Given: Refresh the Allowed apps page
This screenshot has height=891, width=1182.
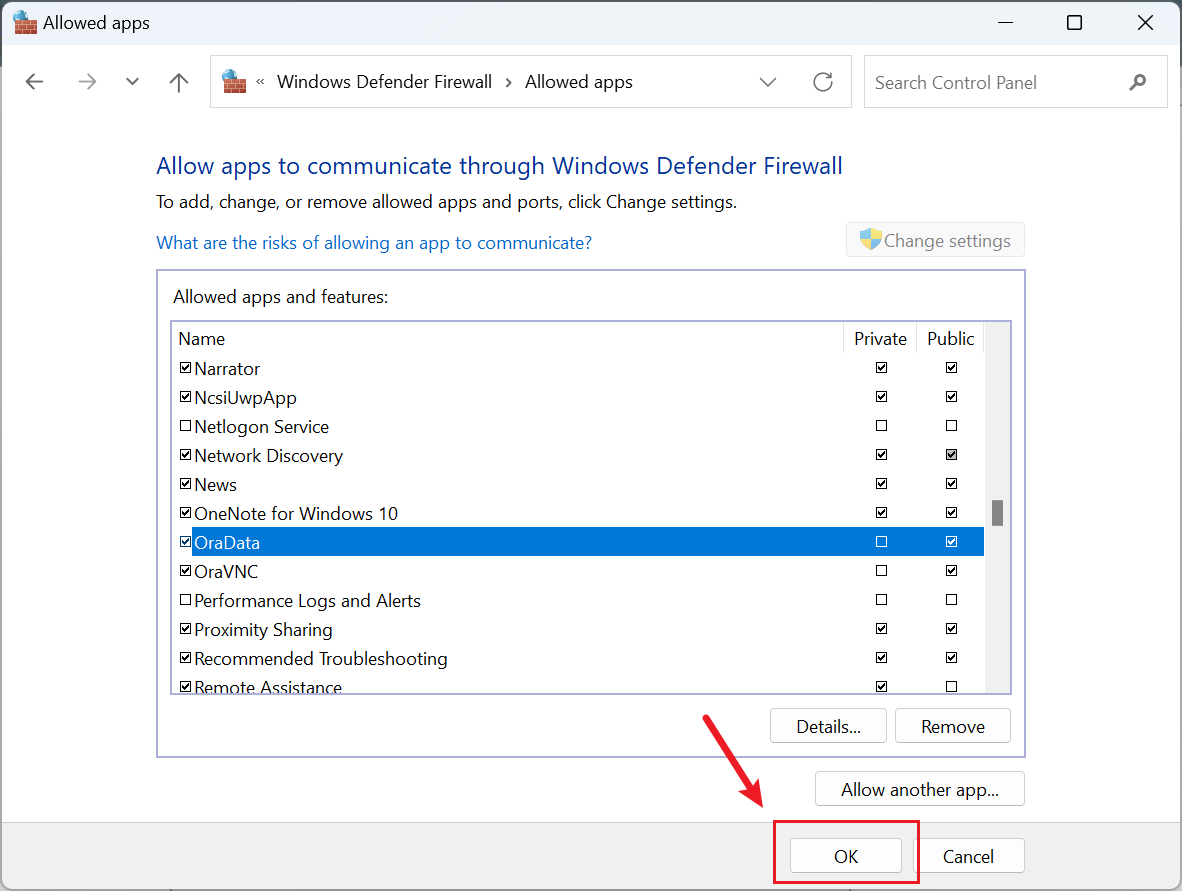Looking at the screenshot, I should [x=822, y=81].
